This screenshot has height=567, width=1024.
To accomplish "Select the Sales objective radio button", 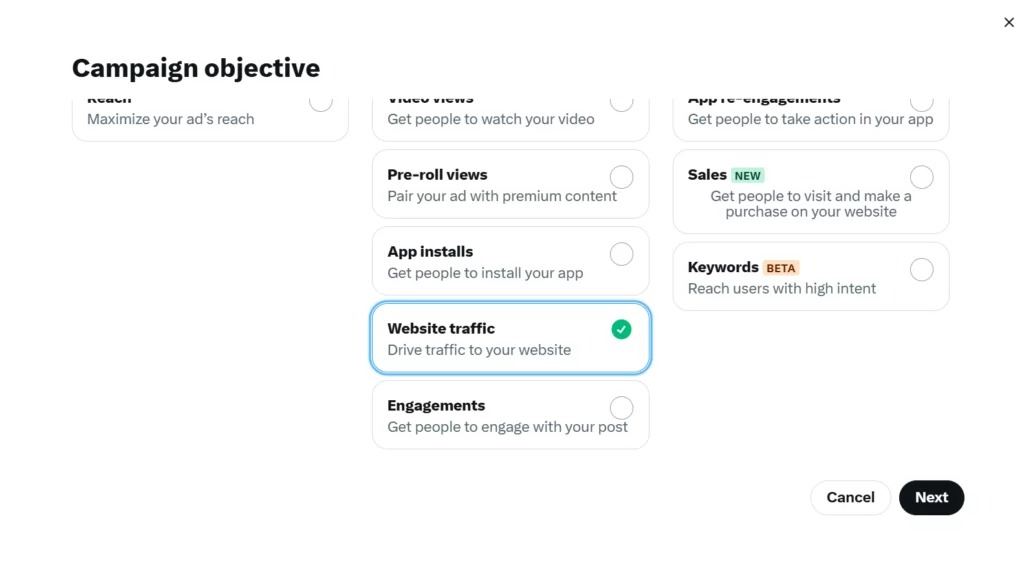I will point(921,177).
